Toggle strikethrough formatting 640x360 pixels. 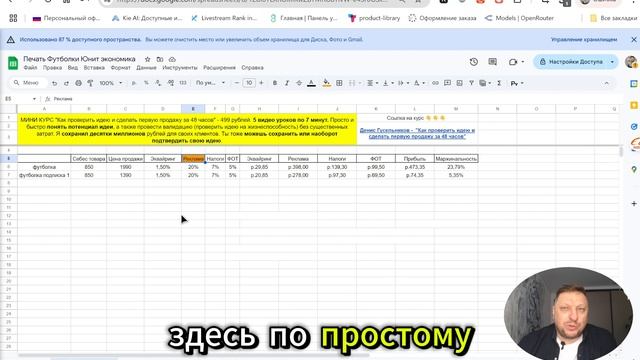click(x=299, y=83)
